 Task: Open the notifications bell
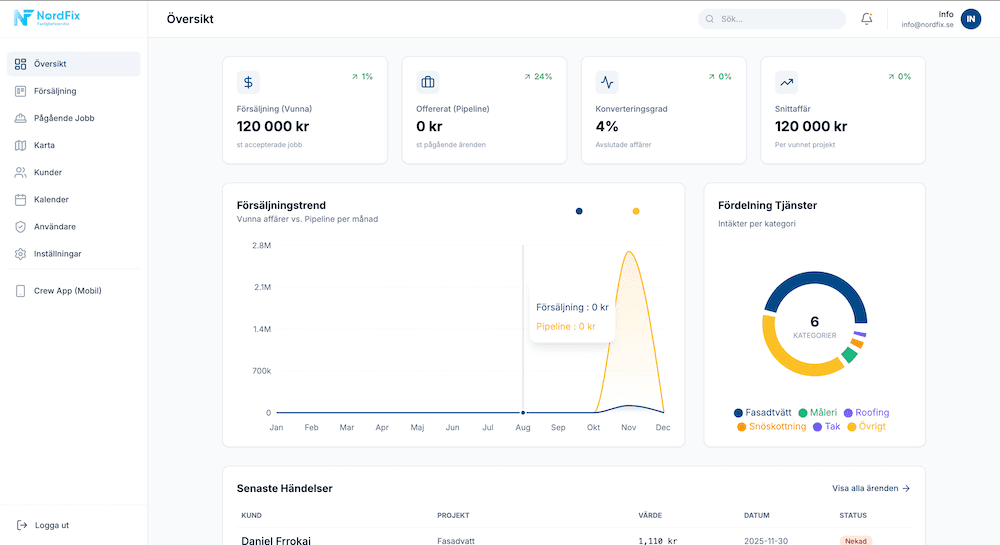867,19
